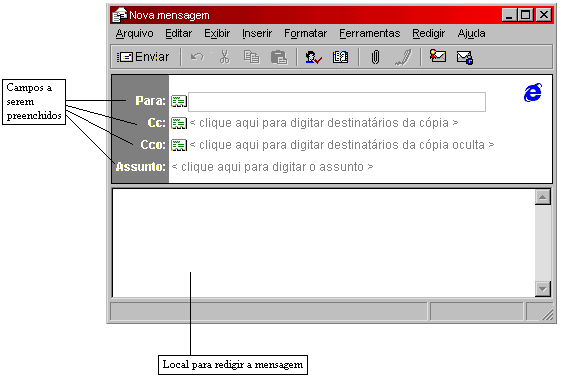Open the Exibir menu
Screen dimensions: 561x377
coord(217,33)
